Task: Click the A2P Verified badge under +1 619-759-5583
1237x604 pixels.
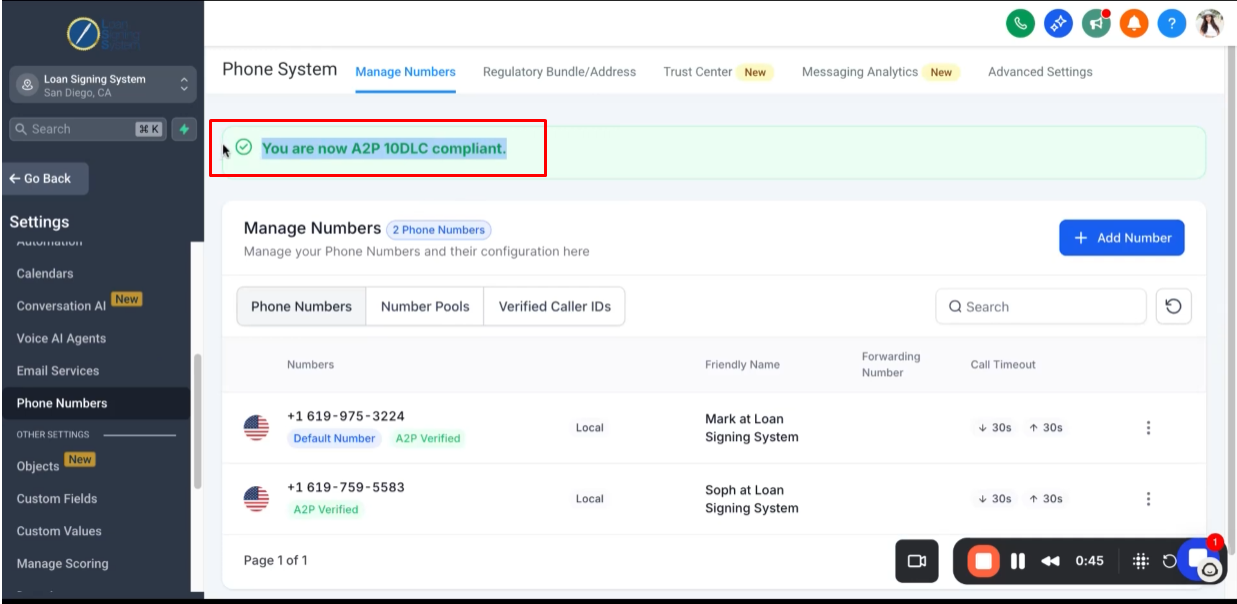Action: point(326,509)
